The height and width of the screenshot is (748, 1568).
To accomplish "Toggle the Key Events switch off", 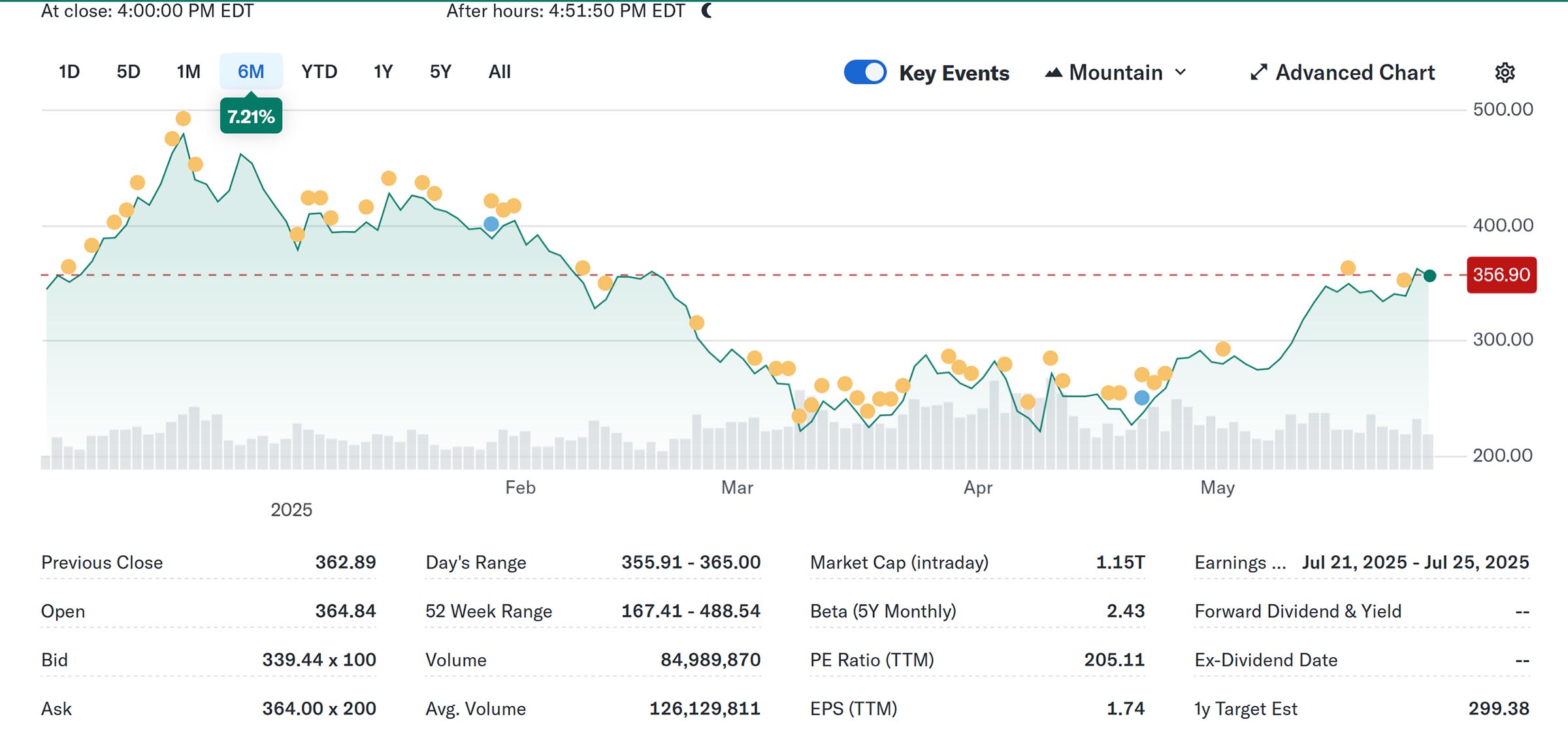I will pos(865,72).
